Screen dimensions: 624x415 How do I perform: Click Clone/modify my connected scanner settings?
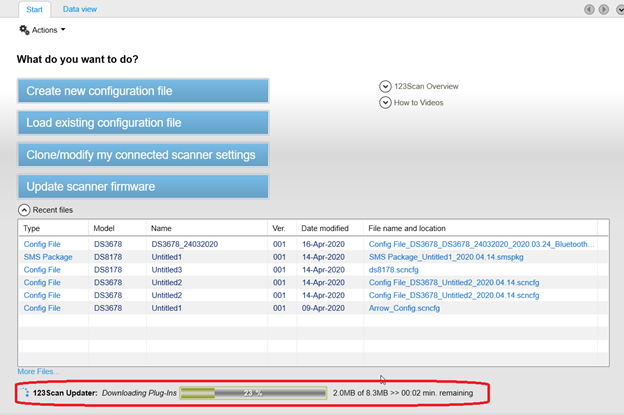[x=143, y=155]
